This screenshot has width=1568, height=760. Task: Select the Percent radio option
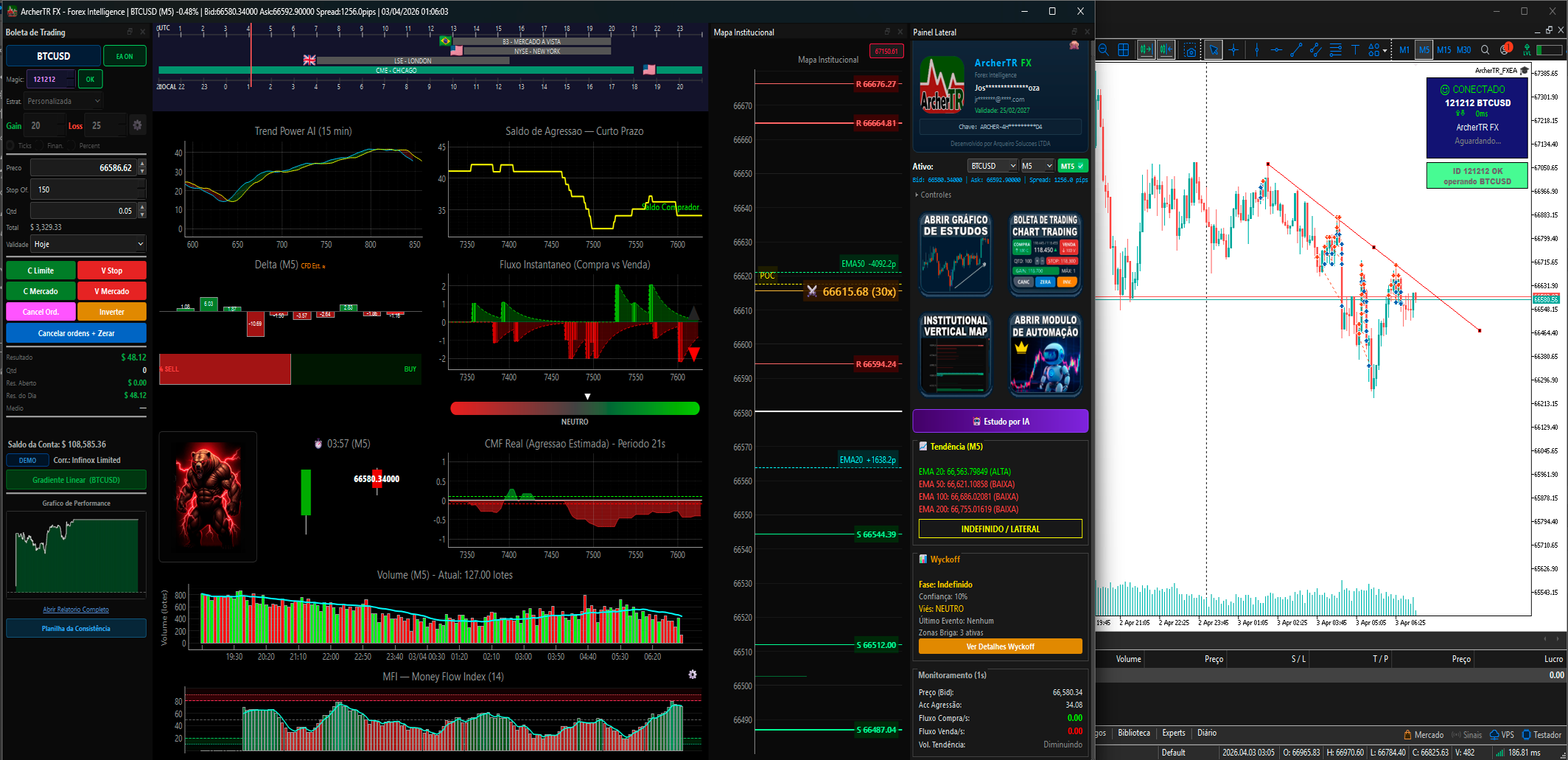pos(72,146)
